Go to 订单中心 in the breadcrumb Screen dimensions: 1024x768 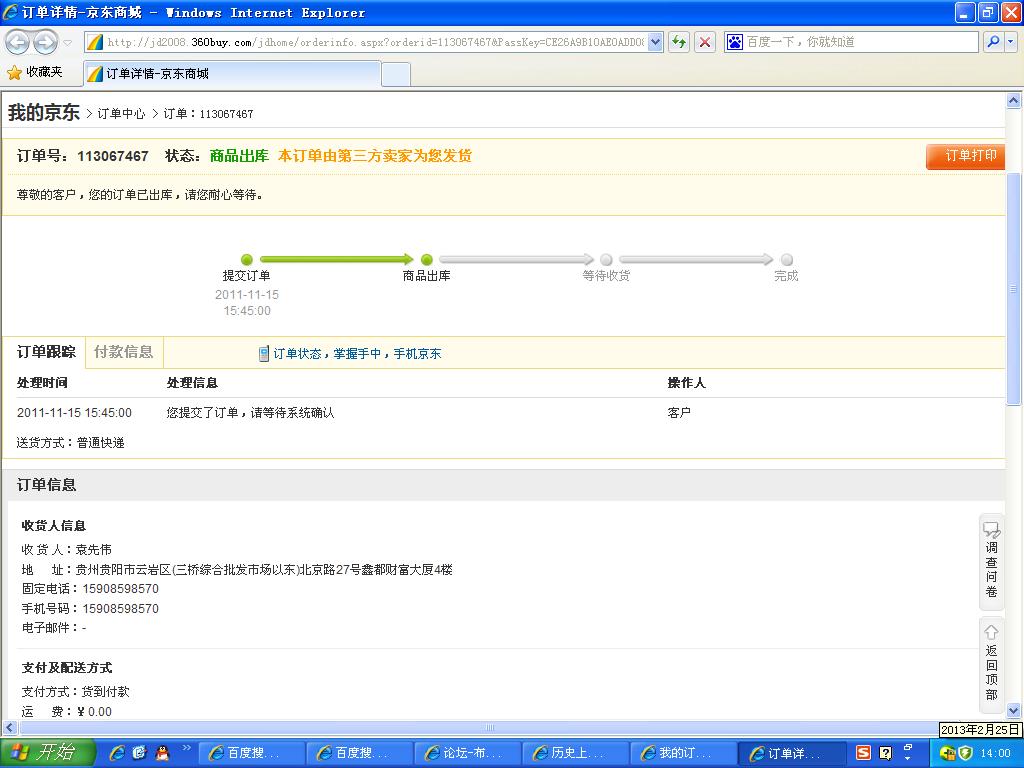click(121, 114)
